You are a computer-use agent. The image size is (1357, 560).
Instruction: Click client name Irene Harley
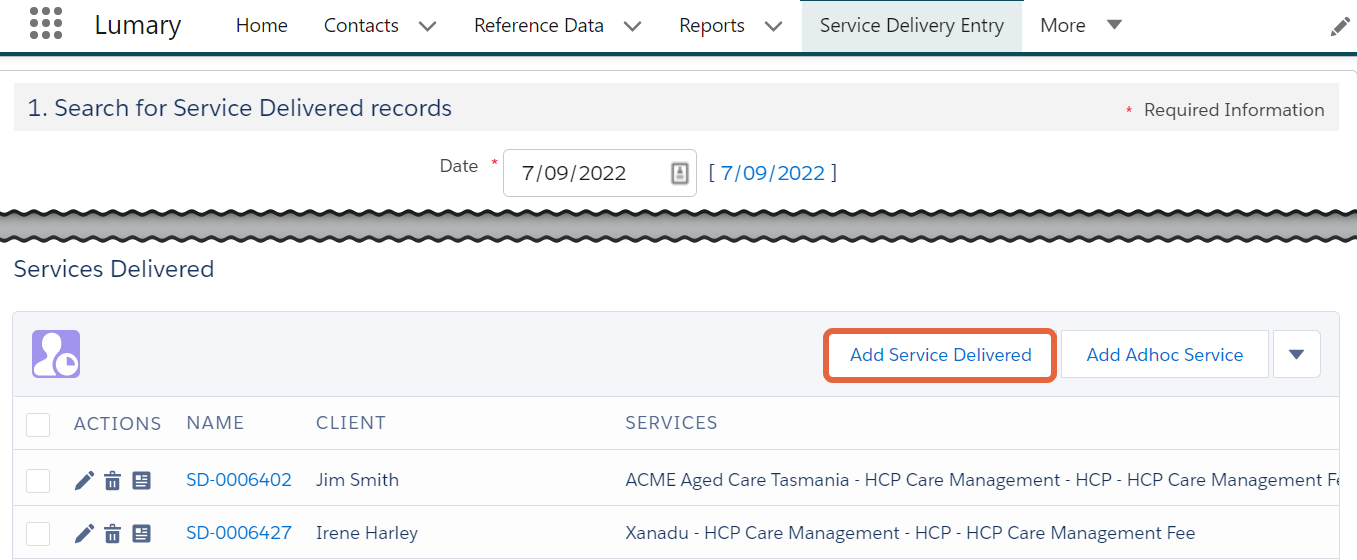(367, 533)
